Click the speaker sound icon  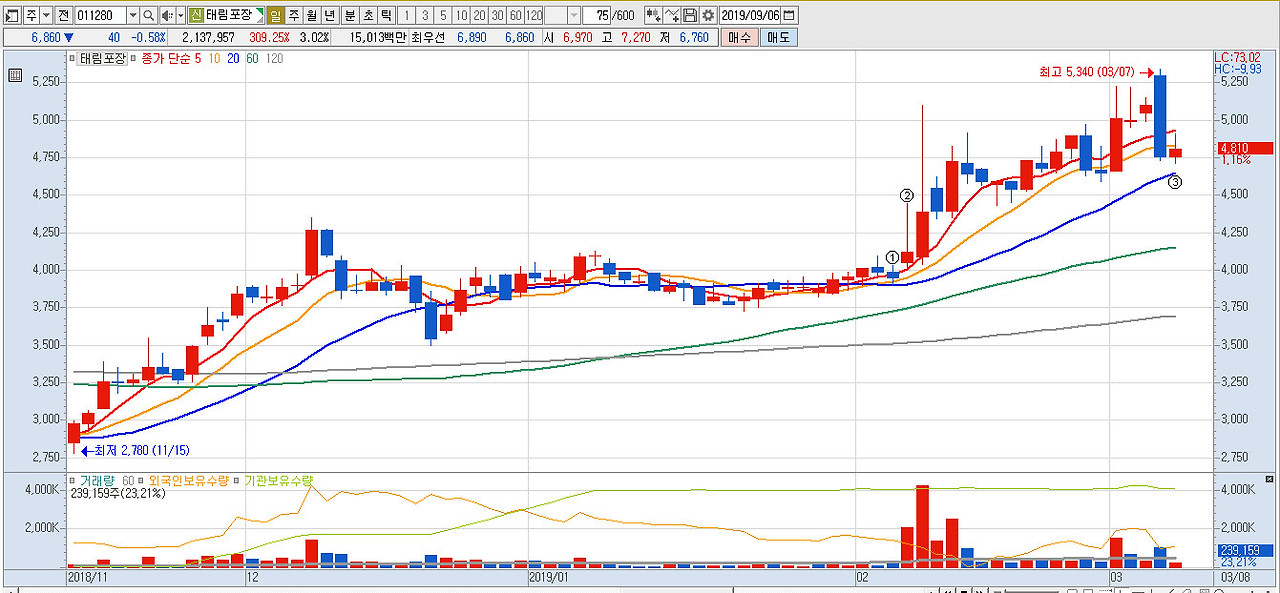pos(167,16)
